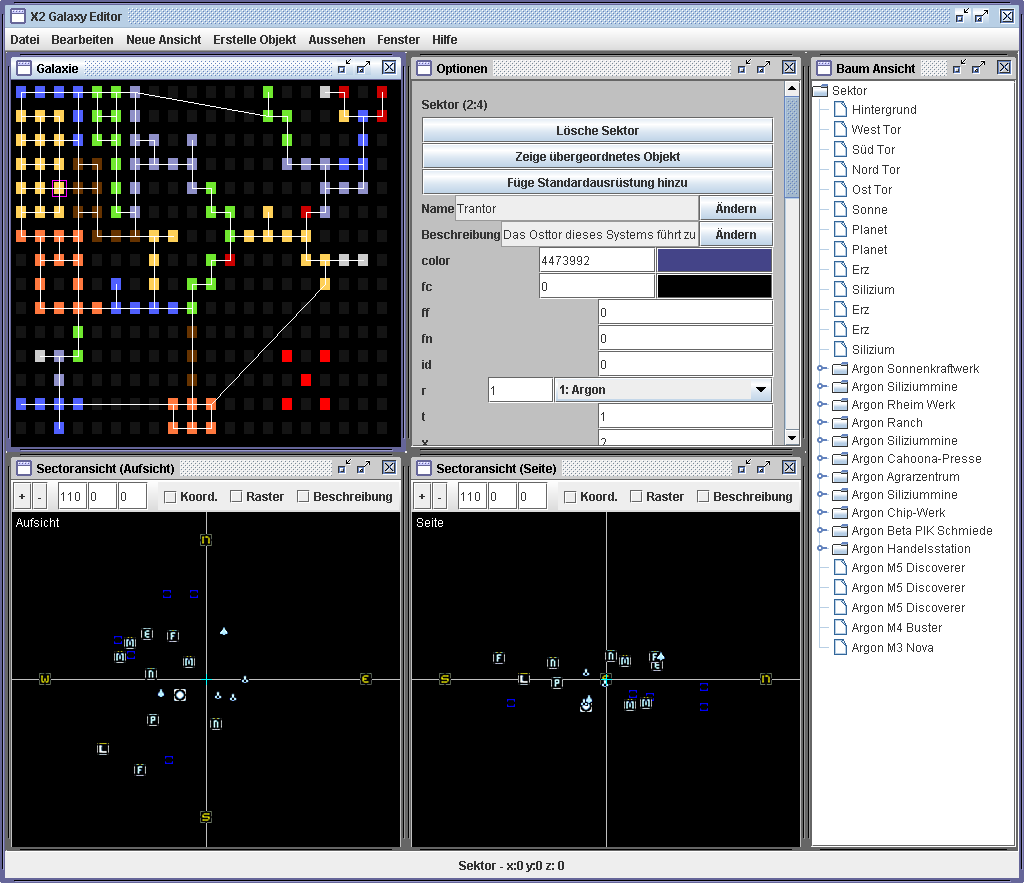Click the north gate marker in Aufsicht view

[x=206, y=540]
